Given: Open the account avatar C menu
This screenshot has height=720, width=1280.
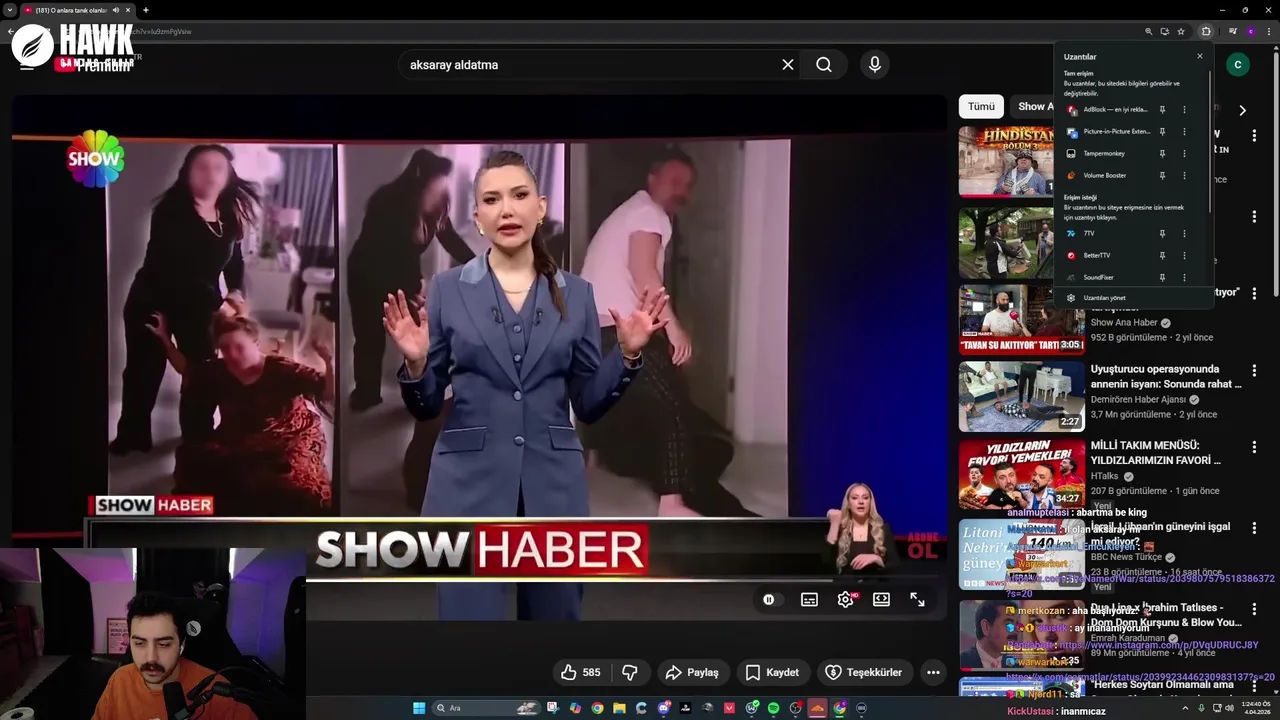Looking at the screenshot, I should pyautogui.click(x=1237, y=65).
